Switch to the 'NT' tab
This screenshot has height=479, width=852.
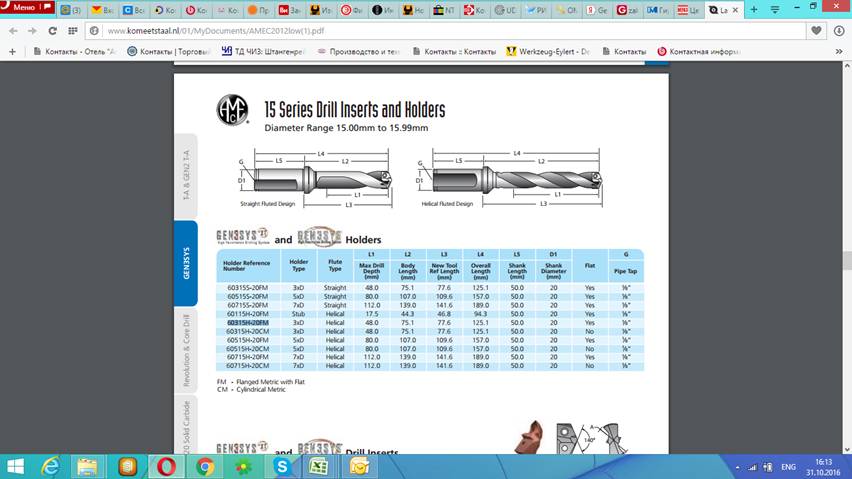click(x=444, y=10)
